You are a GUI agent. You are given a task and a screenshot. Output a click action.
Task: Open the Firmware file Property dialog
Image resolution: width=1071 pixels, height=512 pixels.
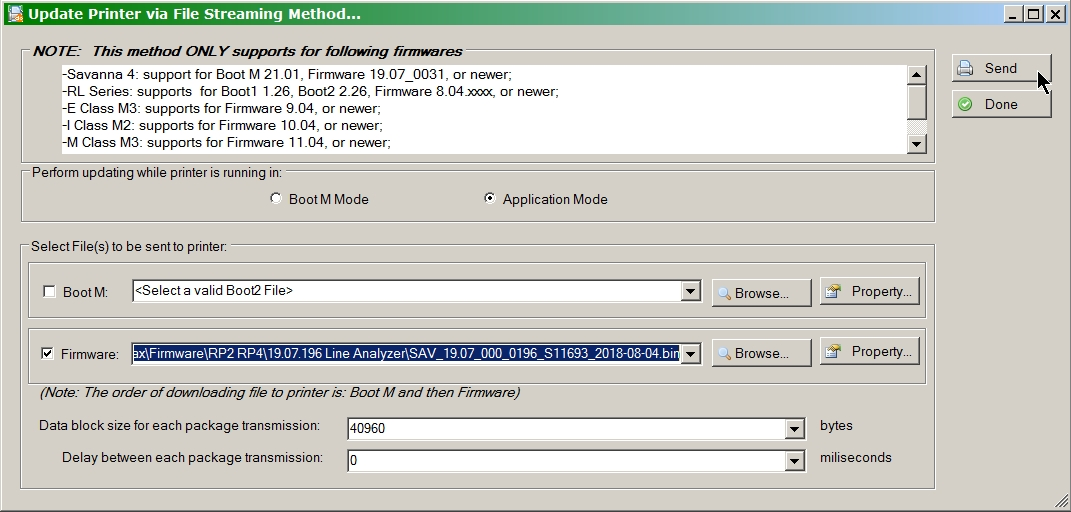tap(870, 351)
